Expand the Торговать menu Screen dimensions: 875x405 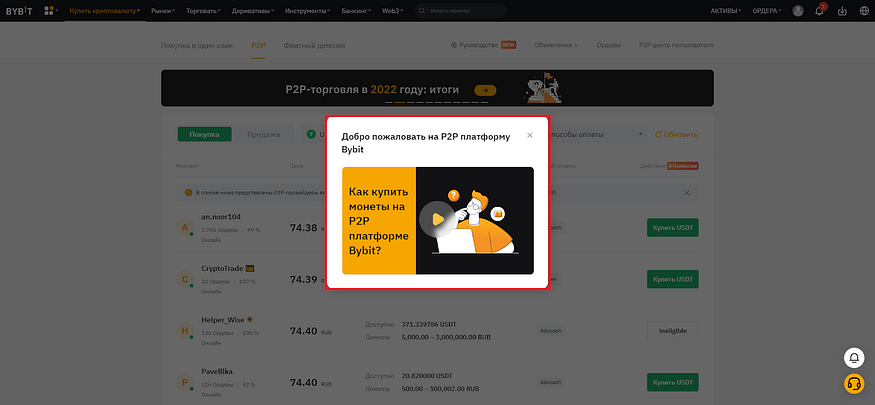point(203,11)
